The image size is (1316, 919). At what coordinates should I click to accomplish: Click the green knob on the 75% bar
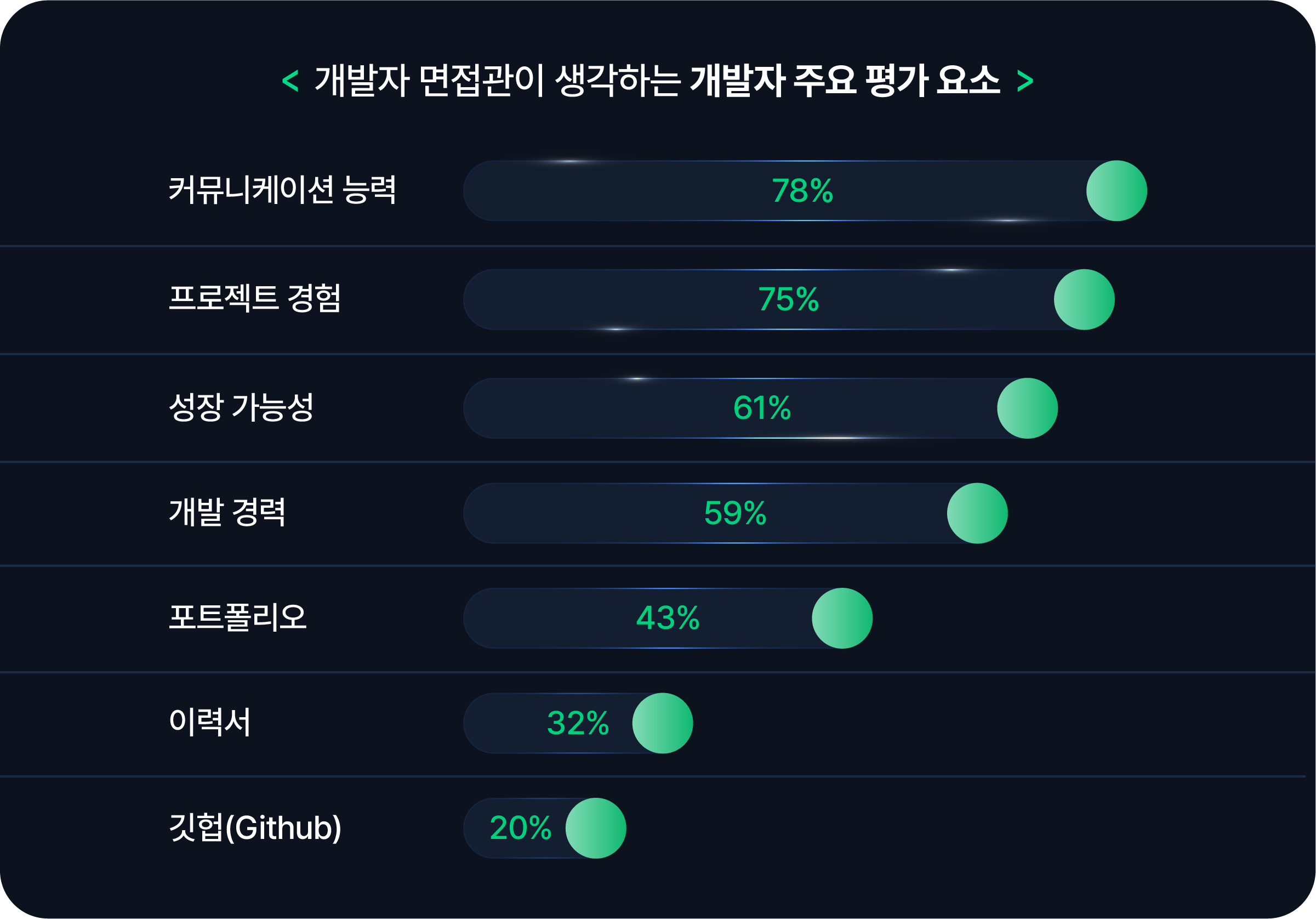pyautogui.click(x=1084, y=299)
